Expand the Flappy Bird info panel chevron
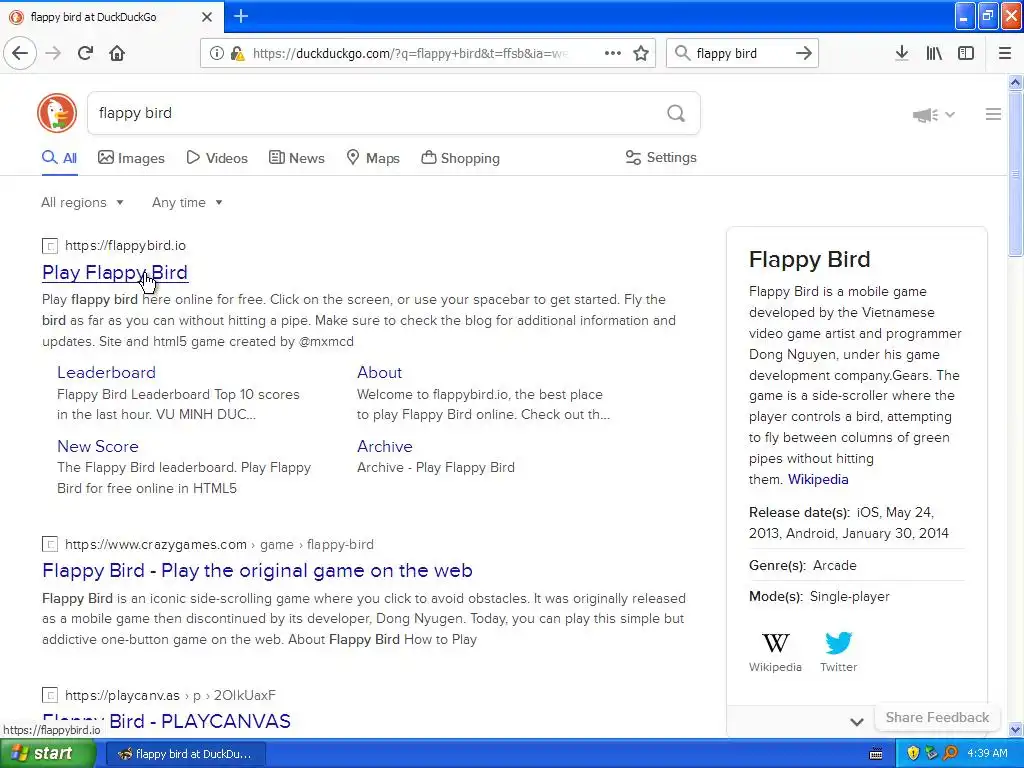This screenshot has width=1024, height=768. pos(857,722)
